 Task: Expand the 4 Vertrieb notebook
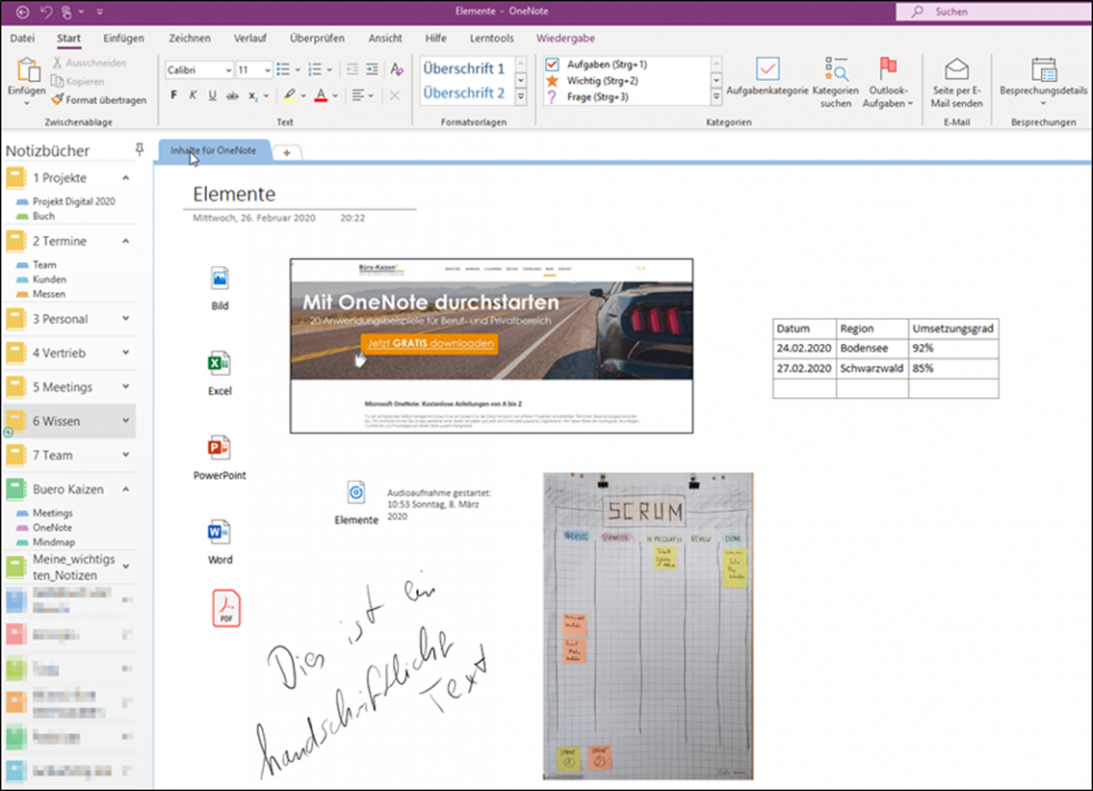(126, 353)
